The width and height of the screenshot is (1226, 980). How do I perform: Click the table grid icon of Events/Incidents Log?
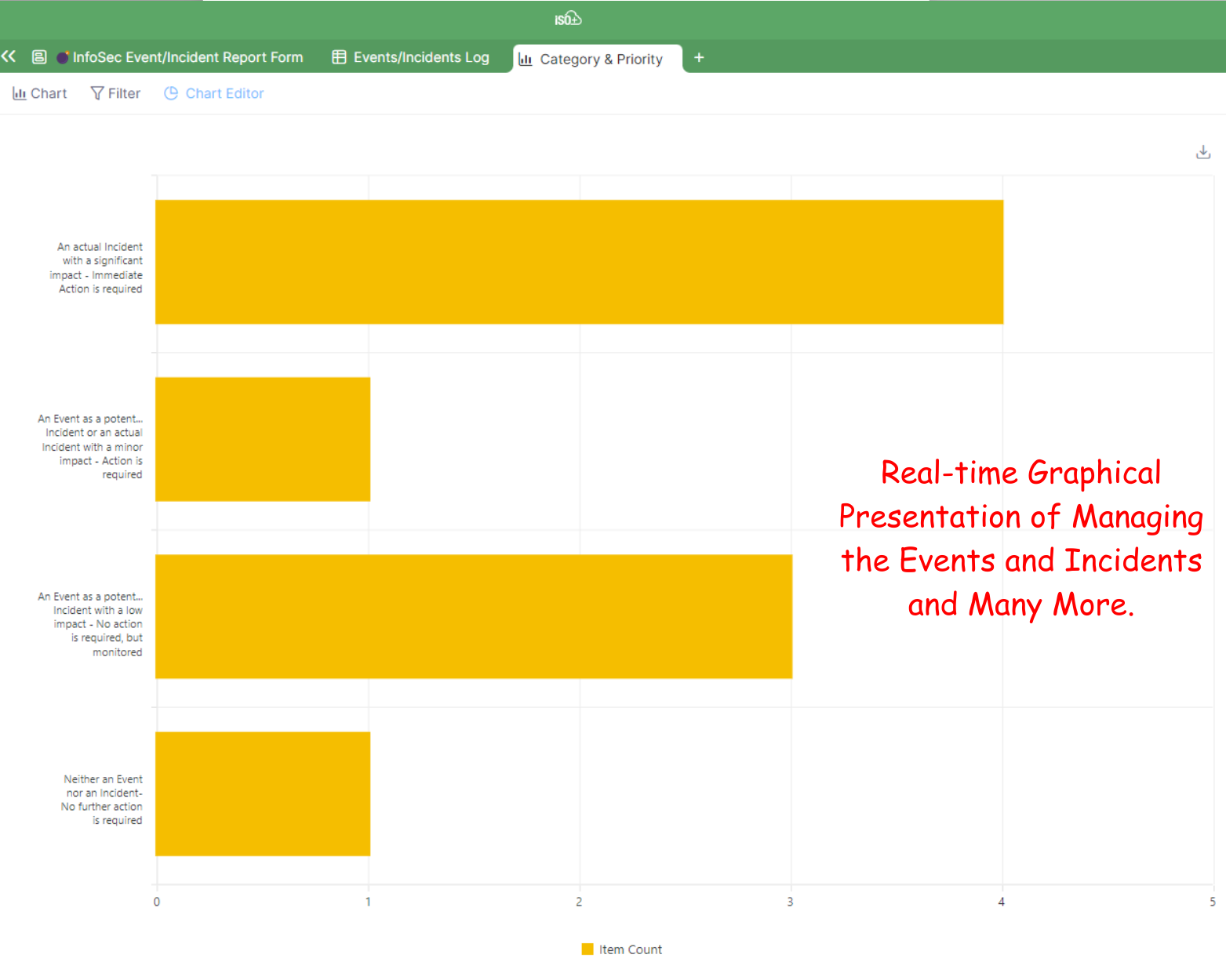[339, 57]
